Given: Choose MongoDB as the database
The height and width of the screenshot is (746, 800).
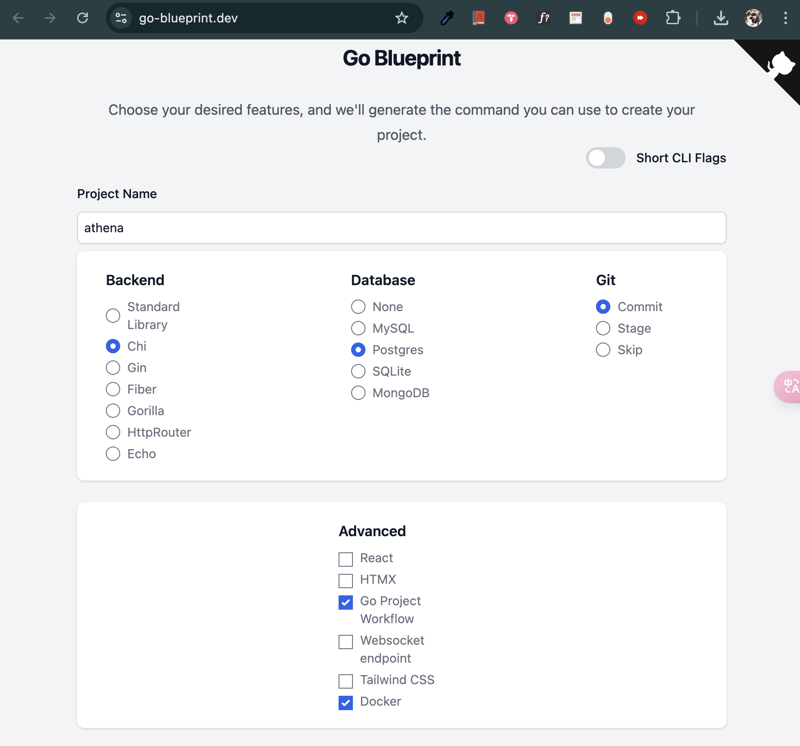Looking at the screenshot, I should point(358,393).
